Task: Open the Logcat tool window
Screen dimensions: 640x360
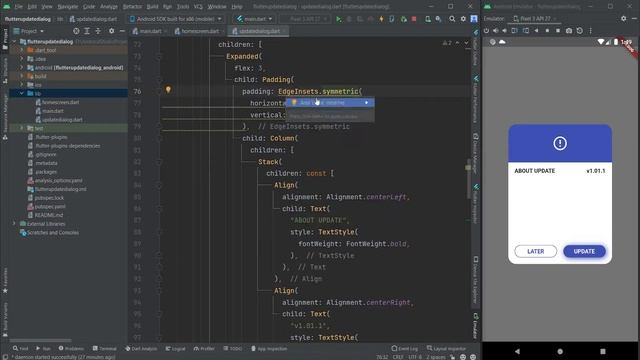Action: click(176, 349)
